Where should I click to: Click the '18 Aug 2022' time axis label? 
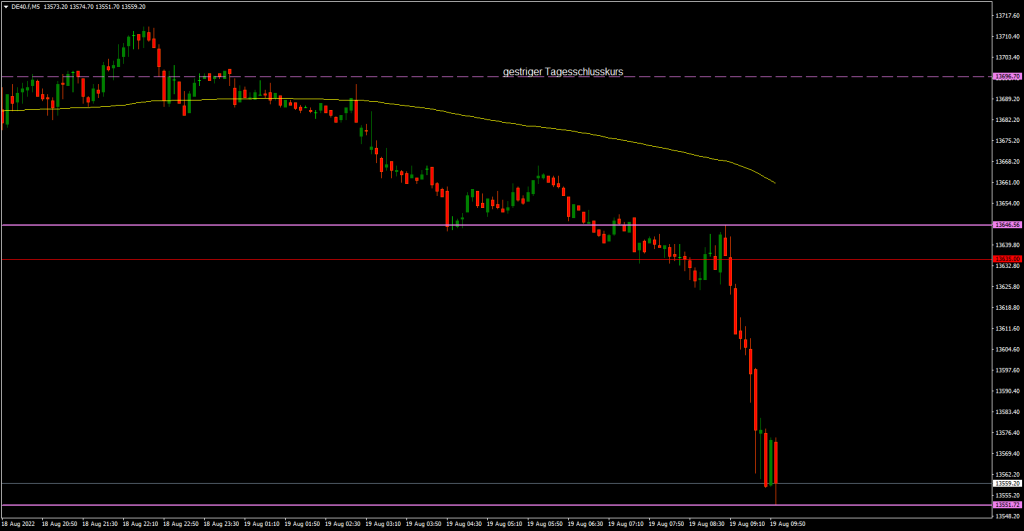pyautogui.click(x=22, y=523)
